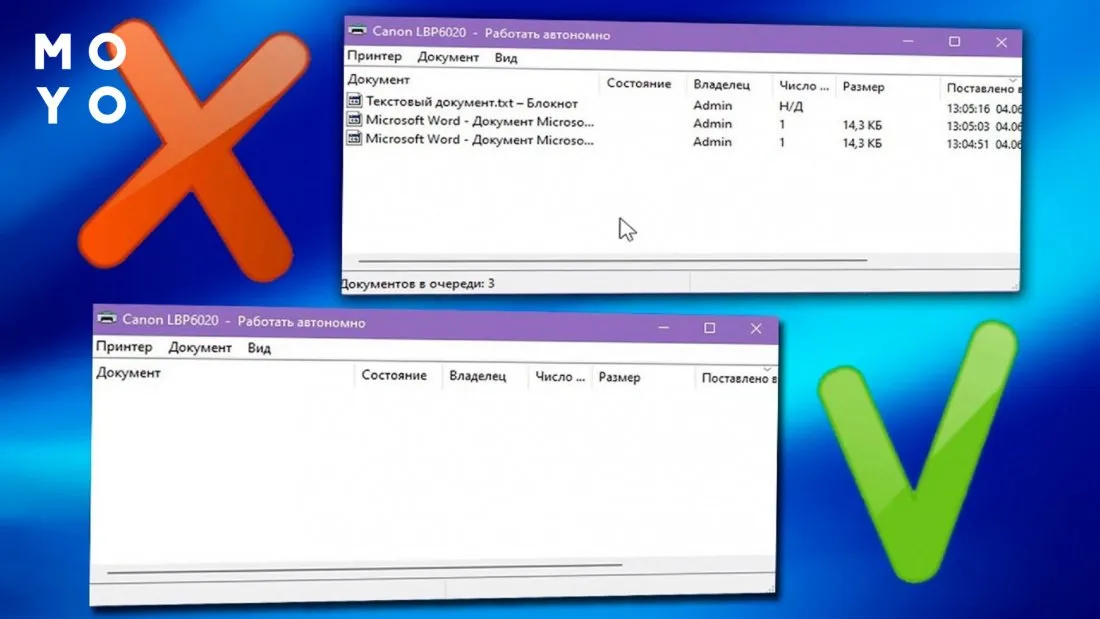Click the 14,3 КБ size of the 13:05:03 job

(862, 125)
